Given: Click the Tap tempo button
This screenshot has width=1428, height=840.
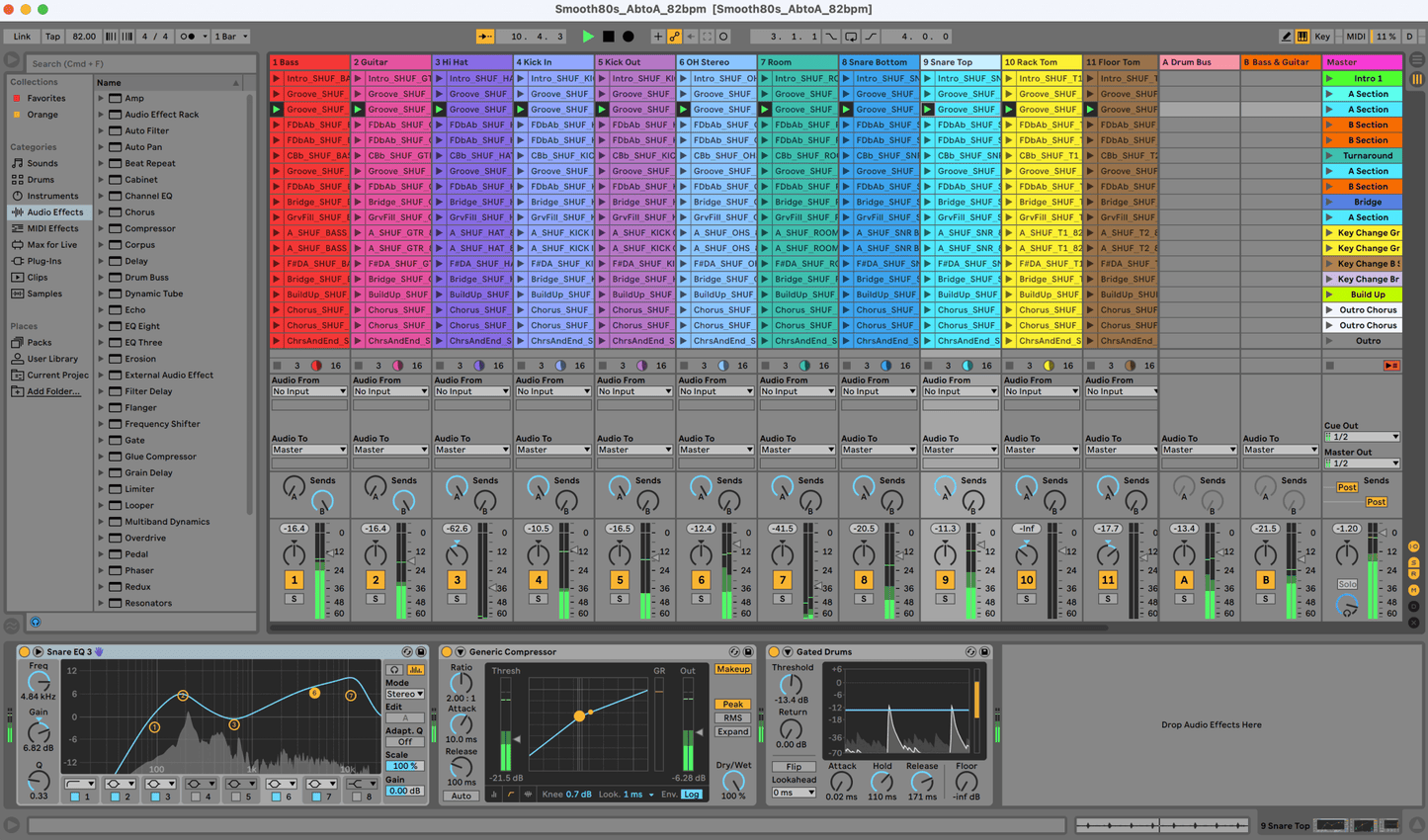Looking at the screenshot, I should coord(52,37).
